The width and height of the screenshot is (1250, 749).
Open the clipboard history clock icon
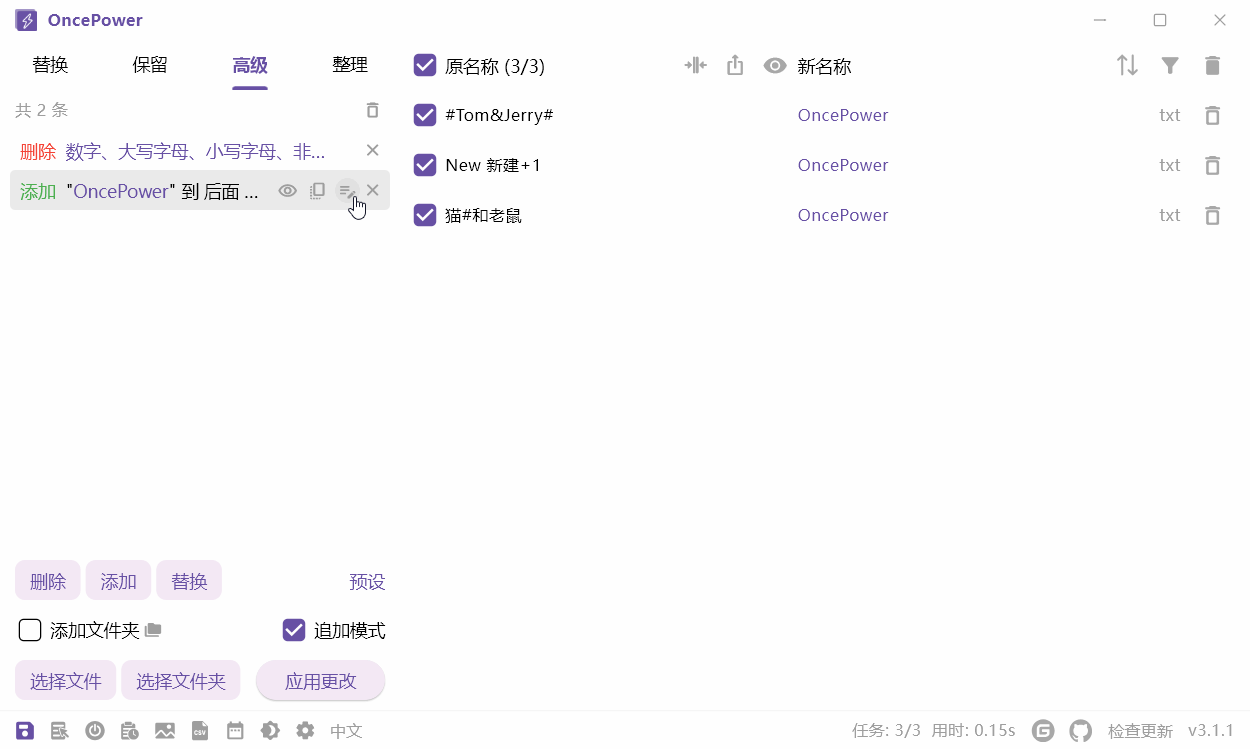point(130,731)
